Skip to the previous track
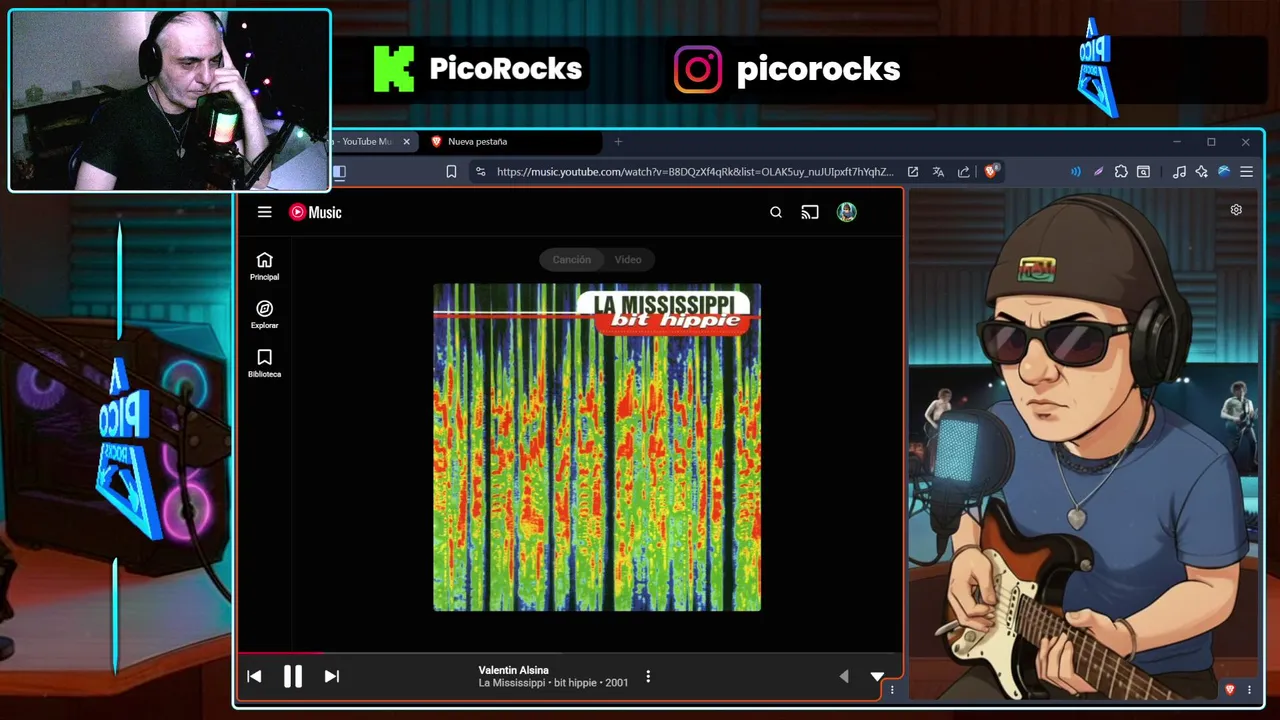The width and height of the screenshot is (1280, 720). click(x=254, y=677)
